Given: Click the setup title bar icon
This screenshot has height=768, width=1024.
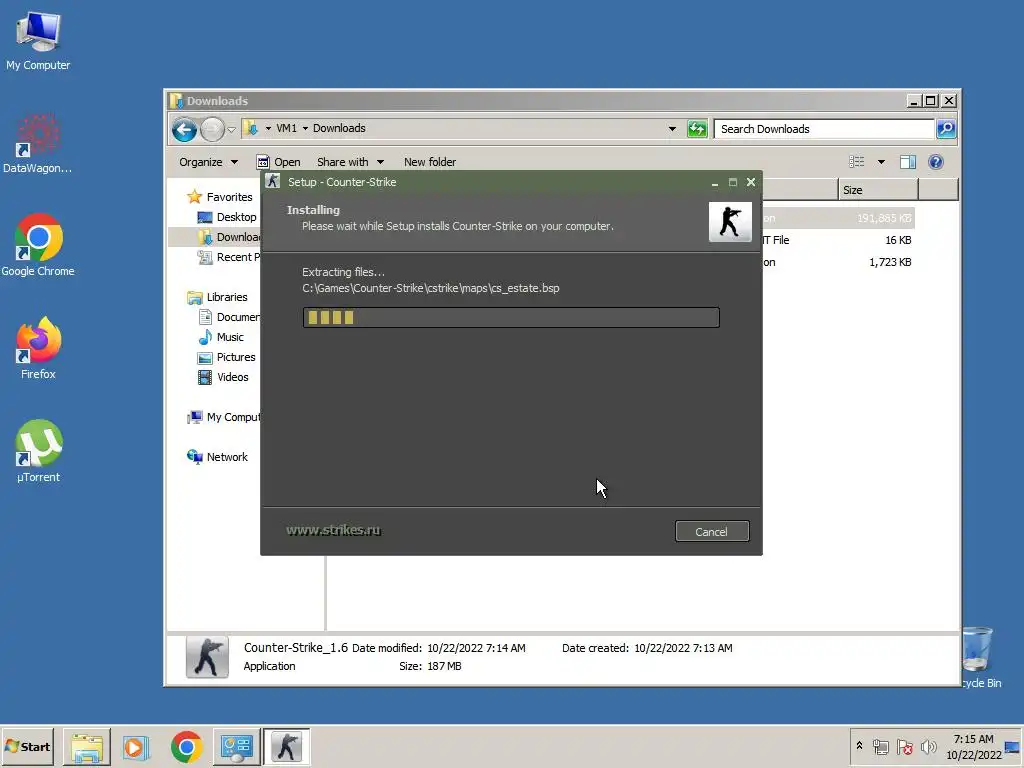Looking at the screenshot, I should coord(273,182).
